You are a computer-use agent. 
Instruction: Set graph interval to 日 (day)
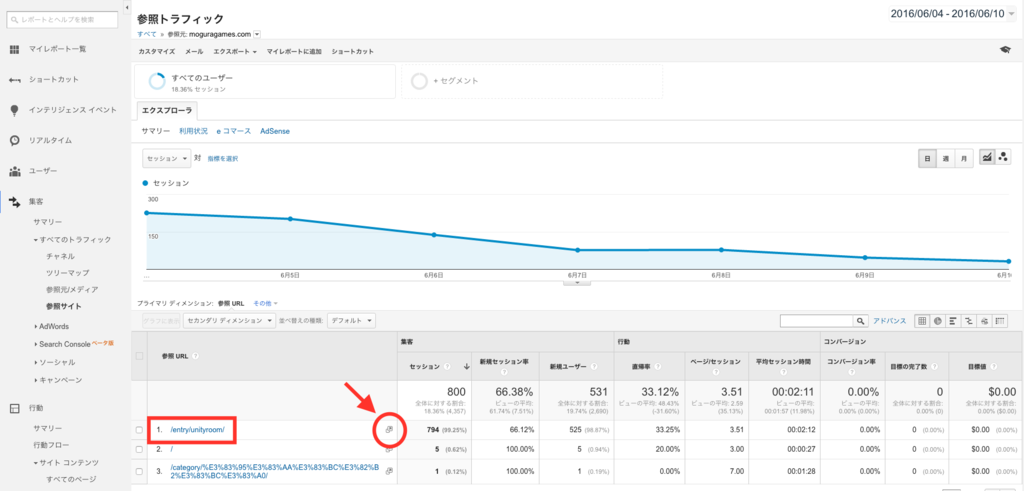point(927,157)
